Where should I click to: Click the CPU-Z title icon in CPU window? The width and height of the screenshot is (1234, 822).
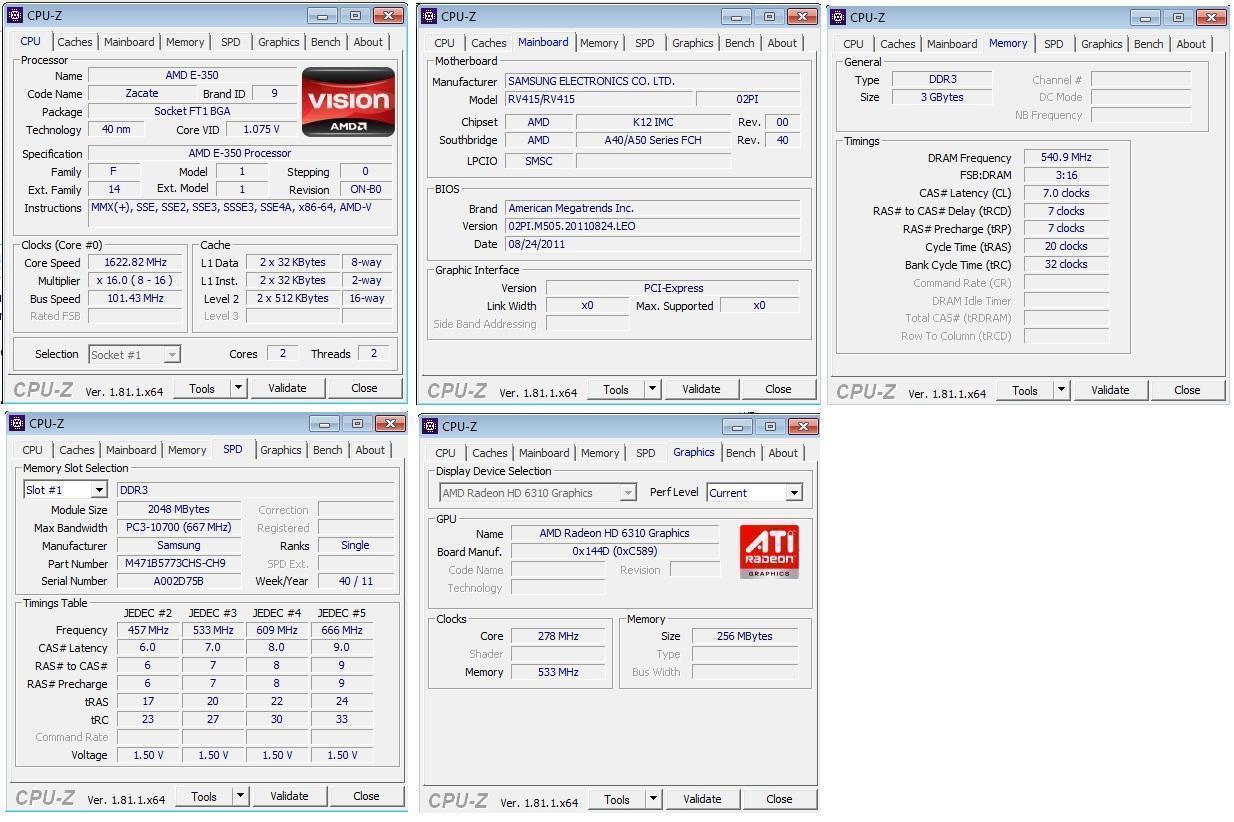coord(15,16)
